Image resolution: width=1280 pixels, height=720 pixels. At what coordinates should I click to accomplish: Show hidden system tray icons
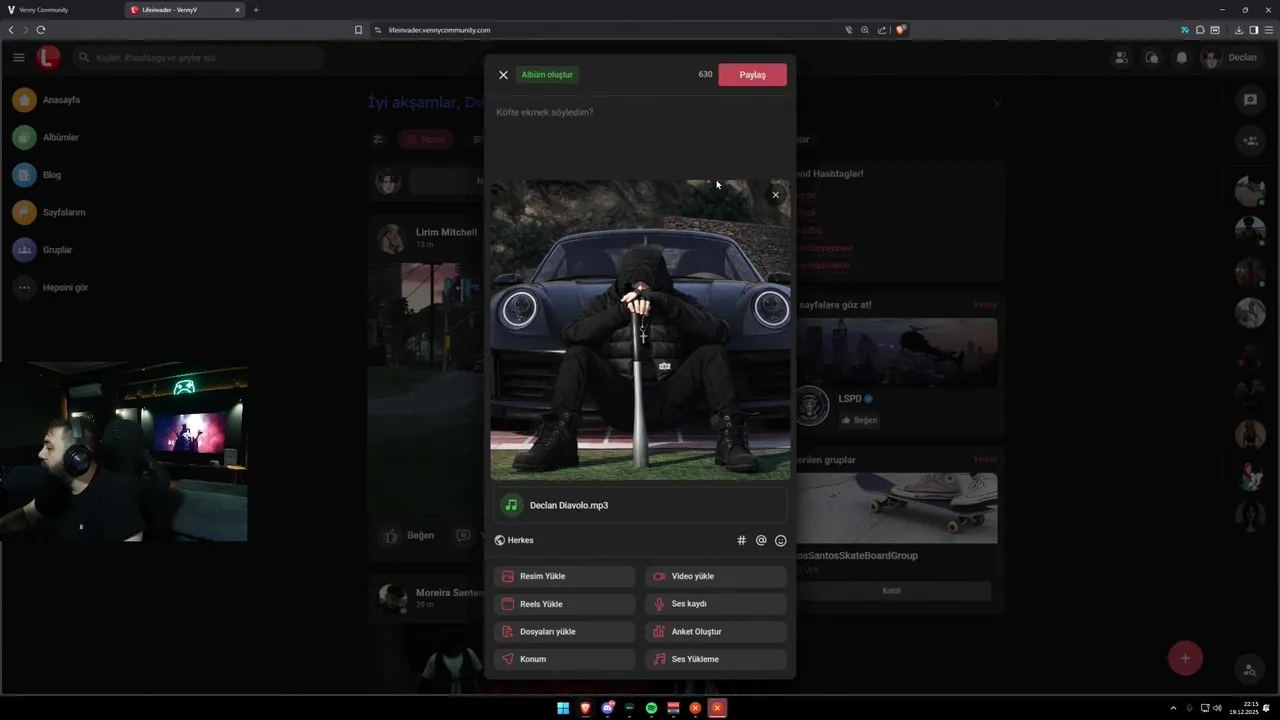[x=1173, y=708]
